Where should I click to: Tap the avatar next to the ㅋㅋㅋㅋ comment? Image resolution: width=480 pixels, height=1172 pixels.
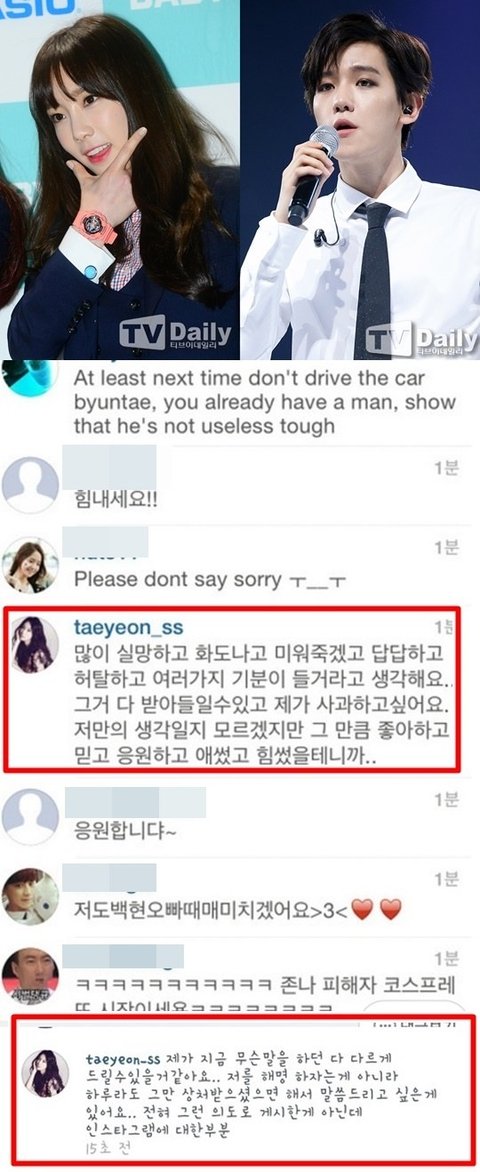[x=31, y=975]
